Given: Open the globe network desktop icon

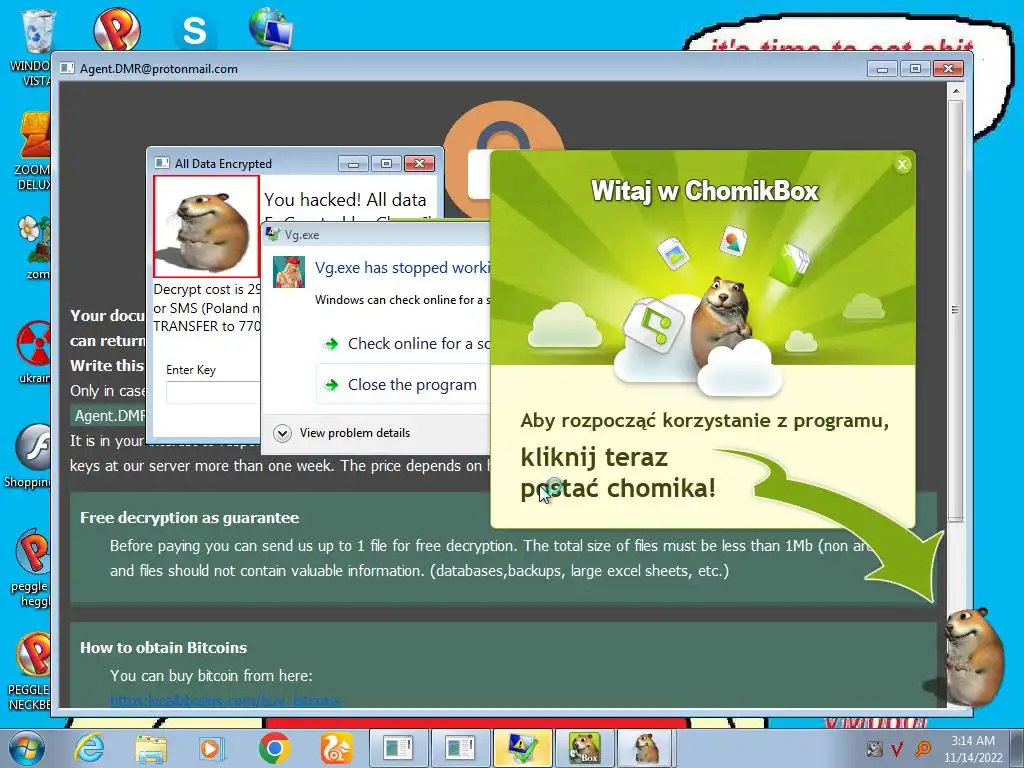Looking at the screenshot, I should [x=271, y=27].
